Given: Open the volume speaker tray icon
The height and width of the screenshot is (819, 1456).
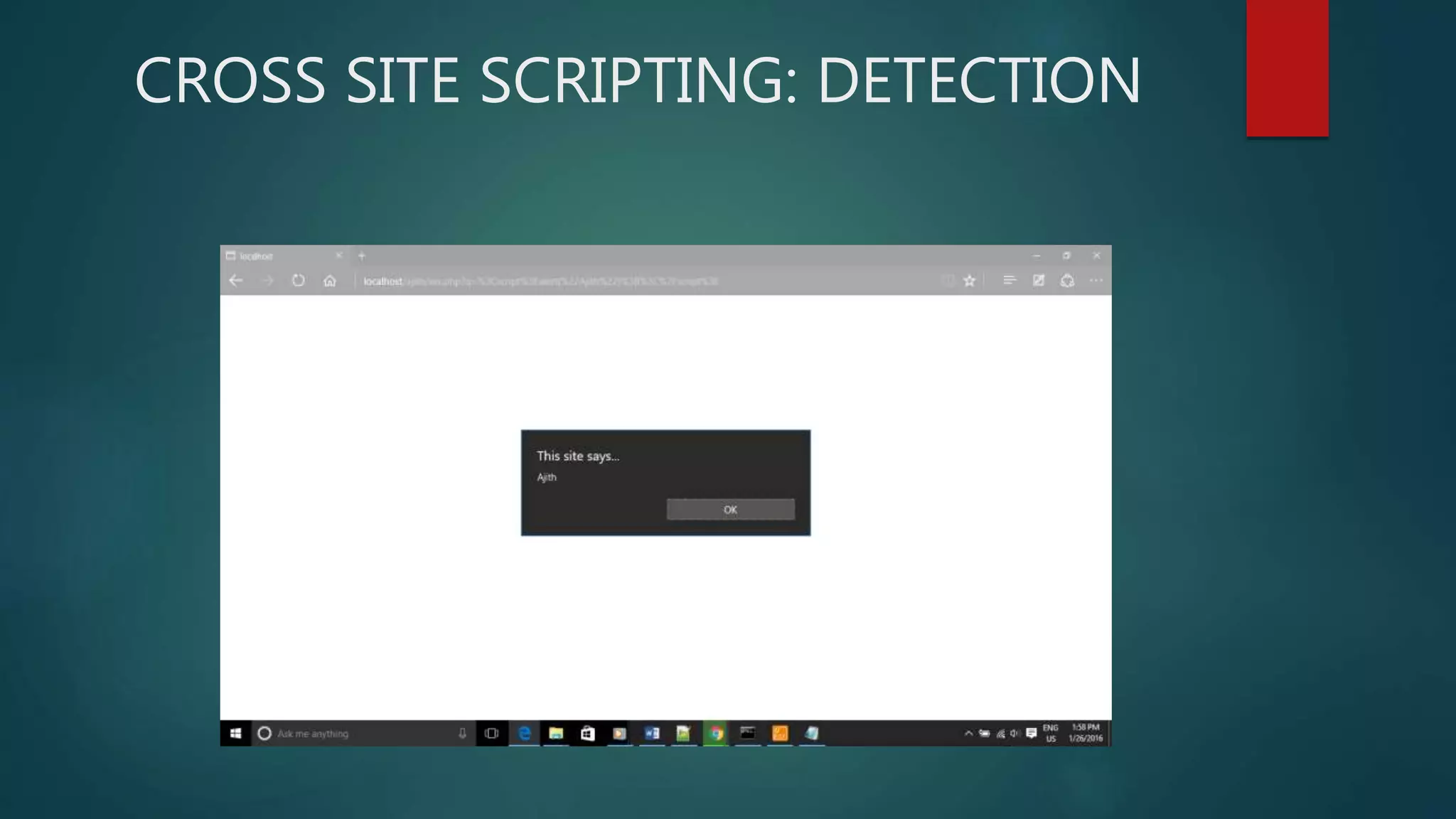Looking at the screenshot, I should point(1015,734).
